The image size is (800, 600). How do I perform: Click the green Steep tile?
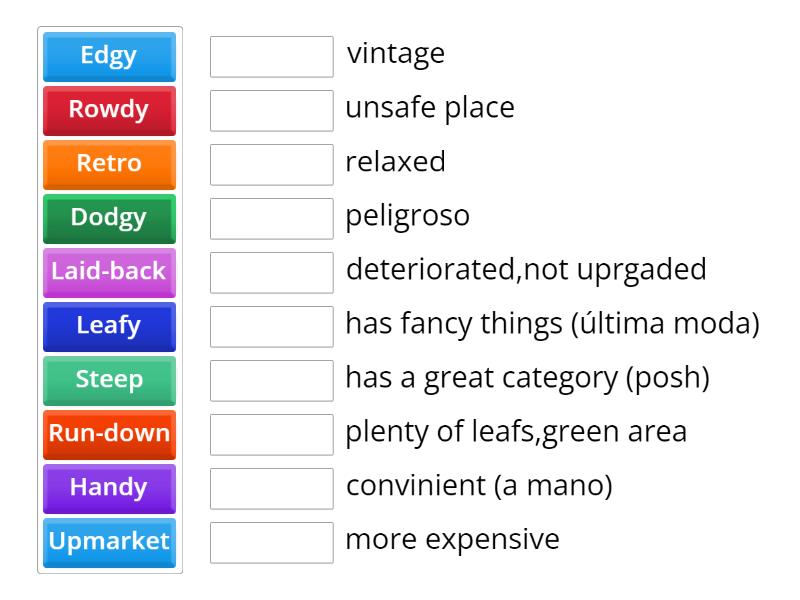pos(109,380)
